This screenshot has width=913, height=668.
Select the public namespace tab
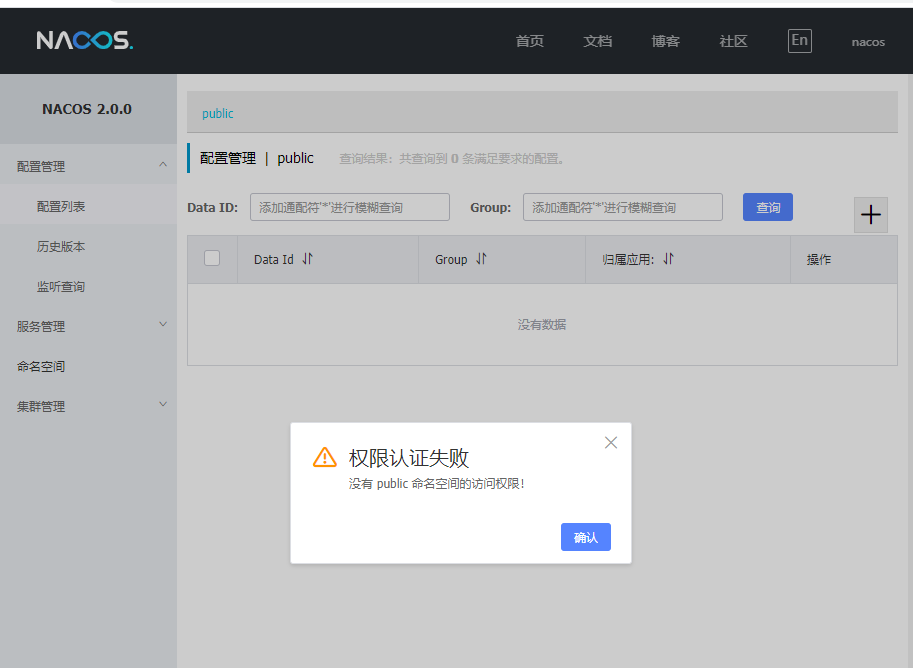218,114
